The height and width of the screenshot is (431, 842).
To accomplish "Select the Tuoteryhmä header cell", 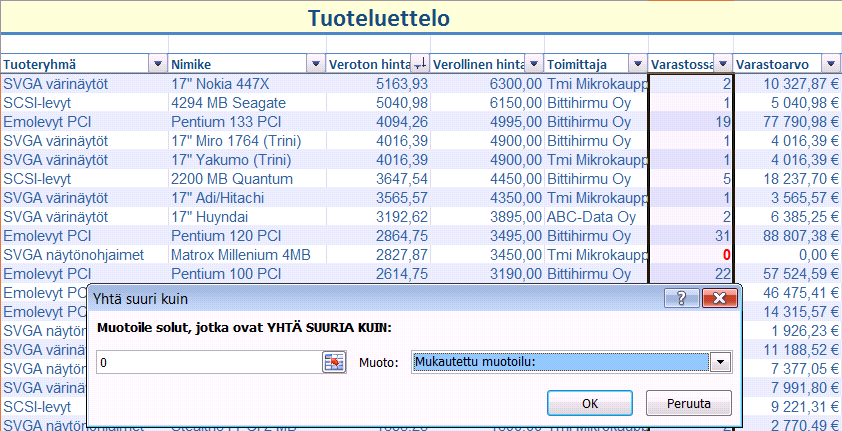I will point(76,64).
